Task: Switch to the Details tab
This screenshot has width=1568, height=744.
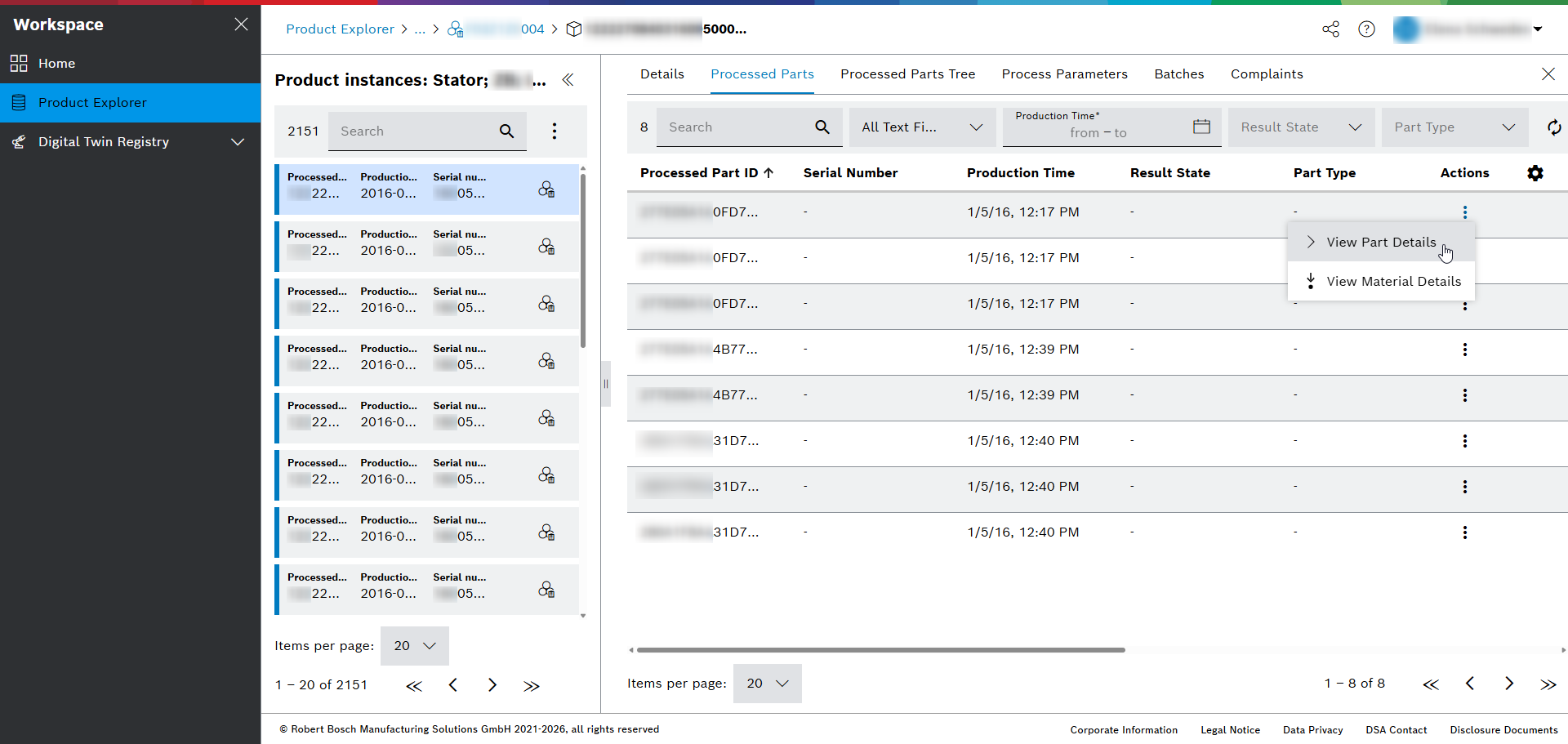Action: click(x=662, y=74)
